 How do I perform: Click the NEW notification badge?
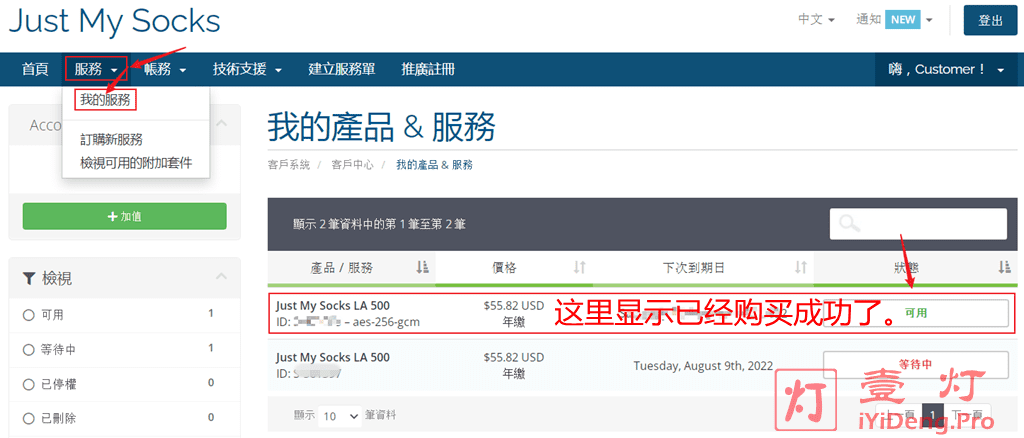pos(903,20)
